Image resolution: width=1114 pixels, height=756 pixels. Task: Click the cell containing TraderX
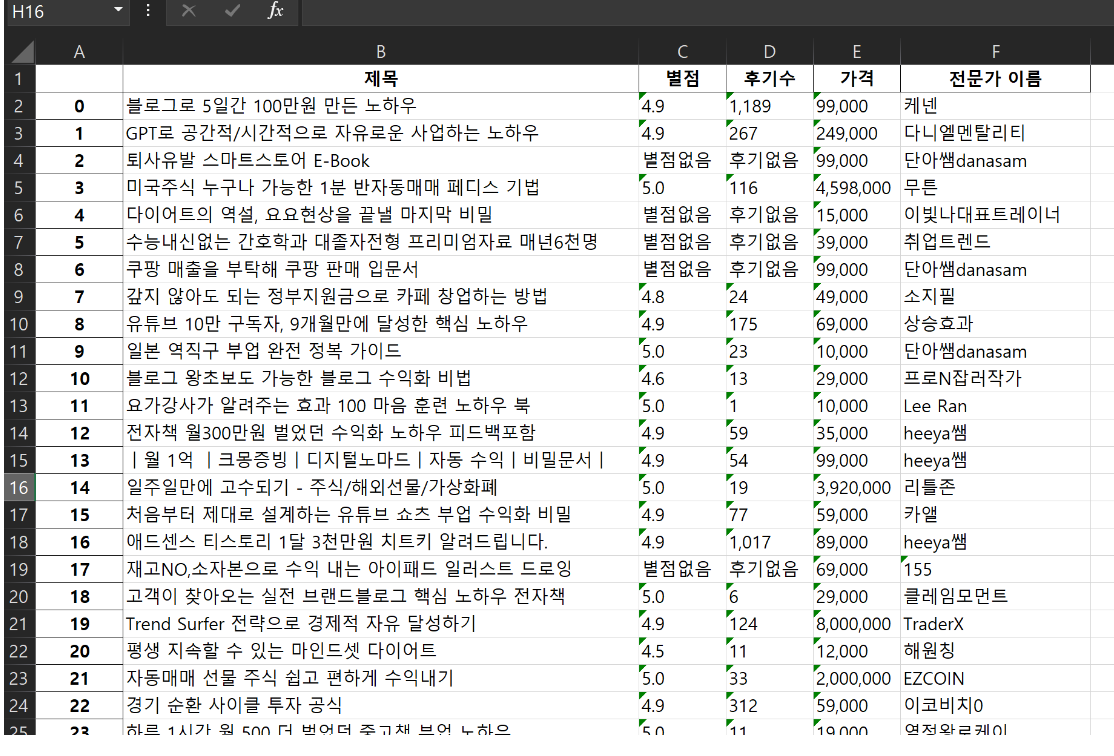(995, 624)
